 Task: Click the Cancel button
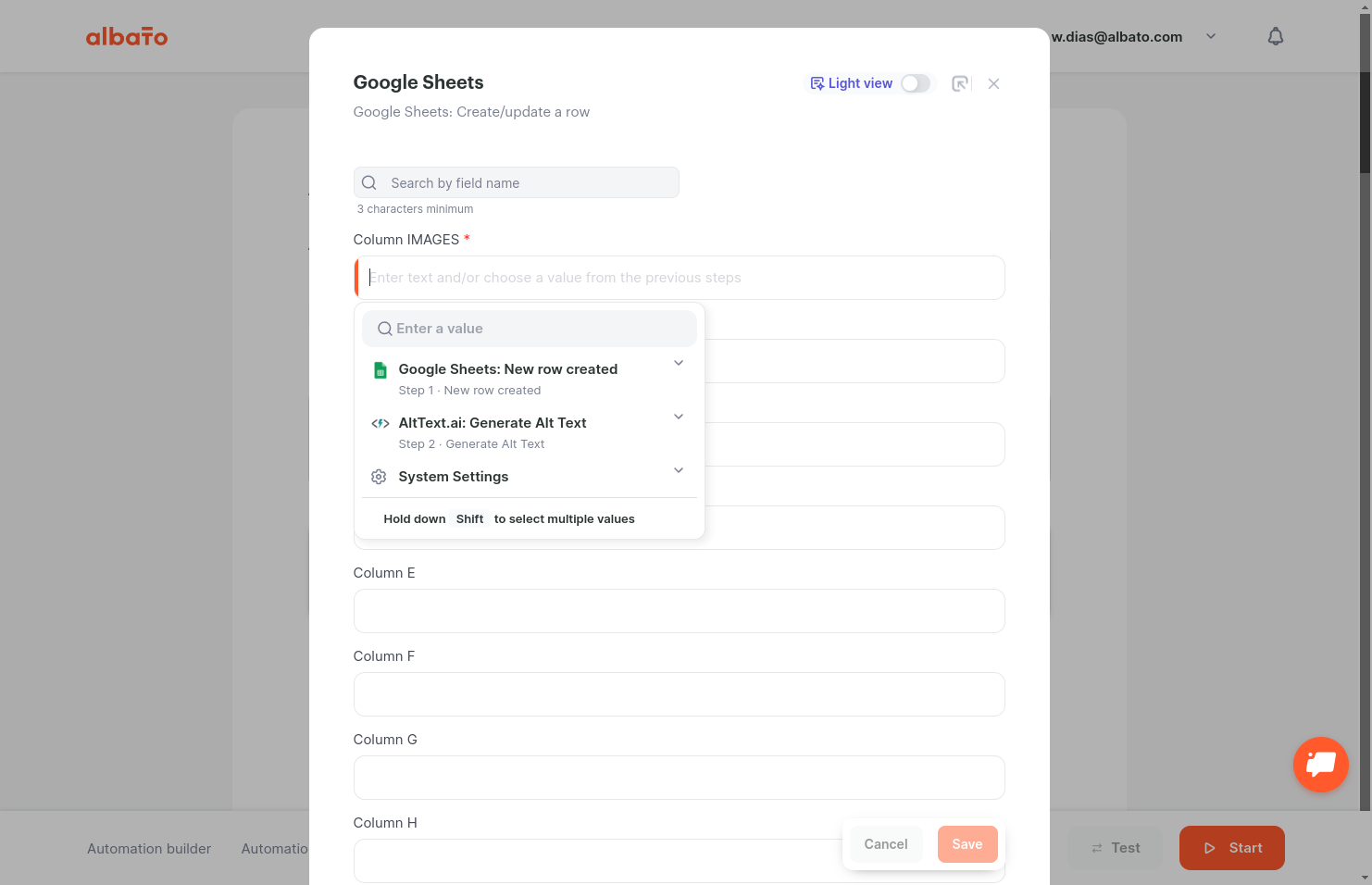pos(886,844)
